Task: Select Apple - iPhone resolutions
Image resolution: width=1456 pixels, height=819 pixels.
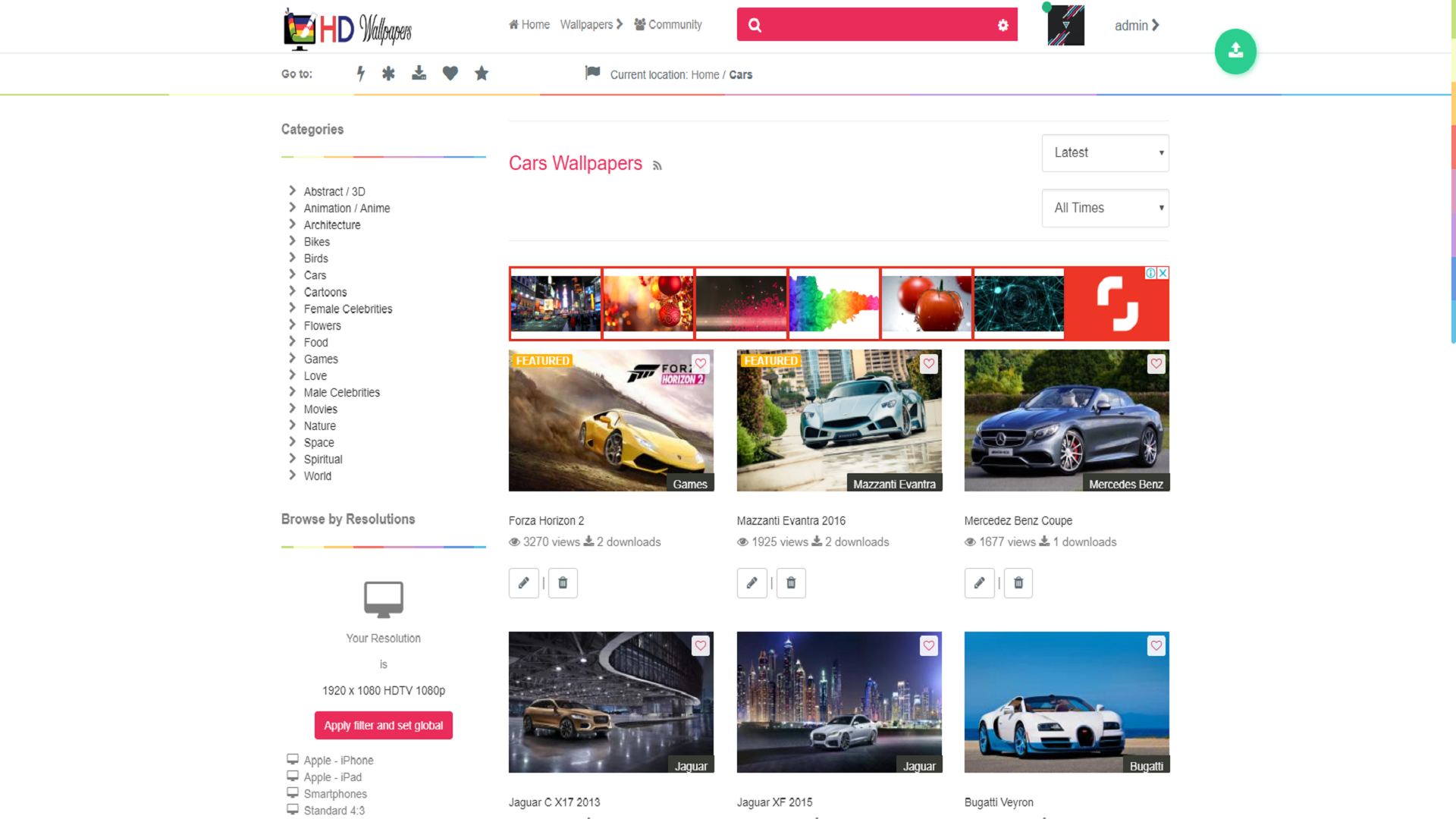Action: (x=338, y=760)
